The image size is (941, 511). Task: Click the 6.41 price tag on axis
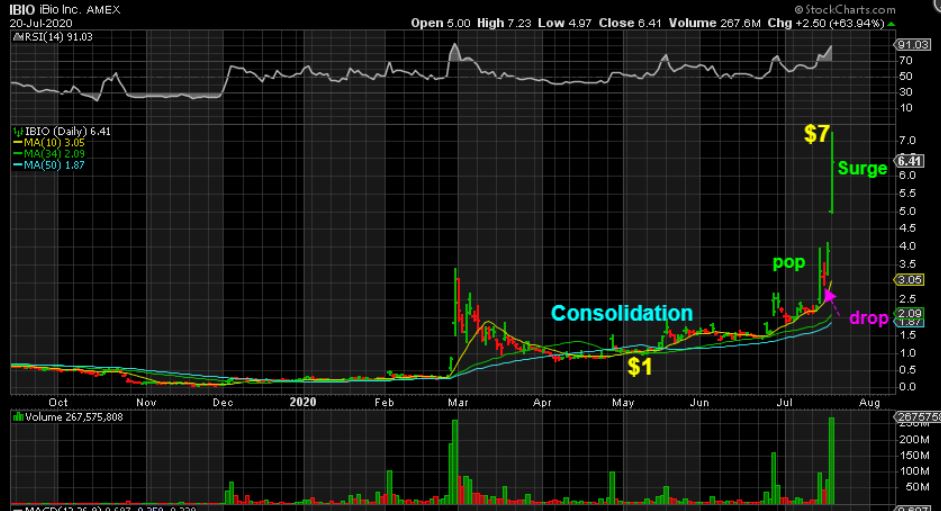(909, 160)
